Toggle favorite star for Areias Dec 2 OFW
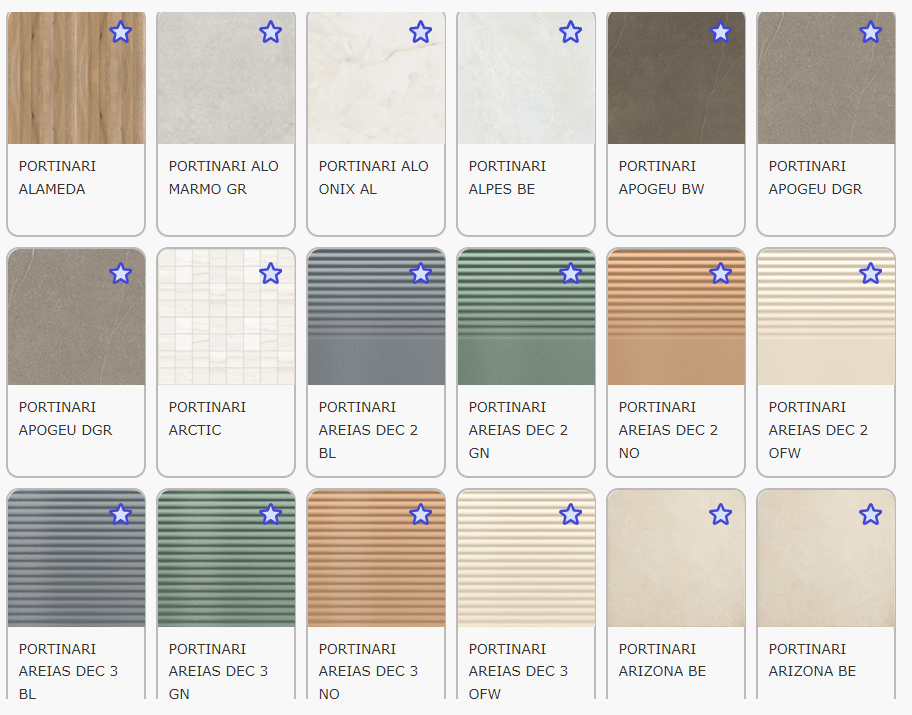The width and height of the screenshot is (912, 715). click(870, 273)
